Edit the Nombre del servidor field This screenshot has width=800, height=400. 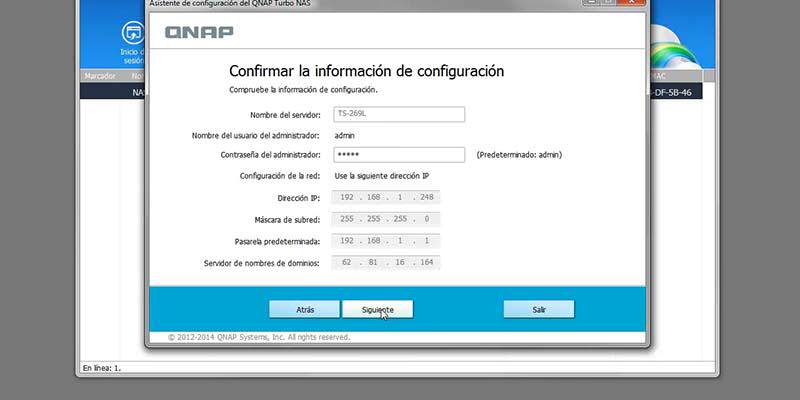[x=399, y=114]
